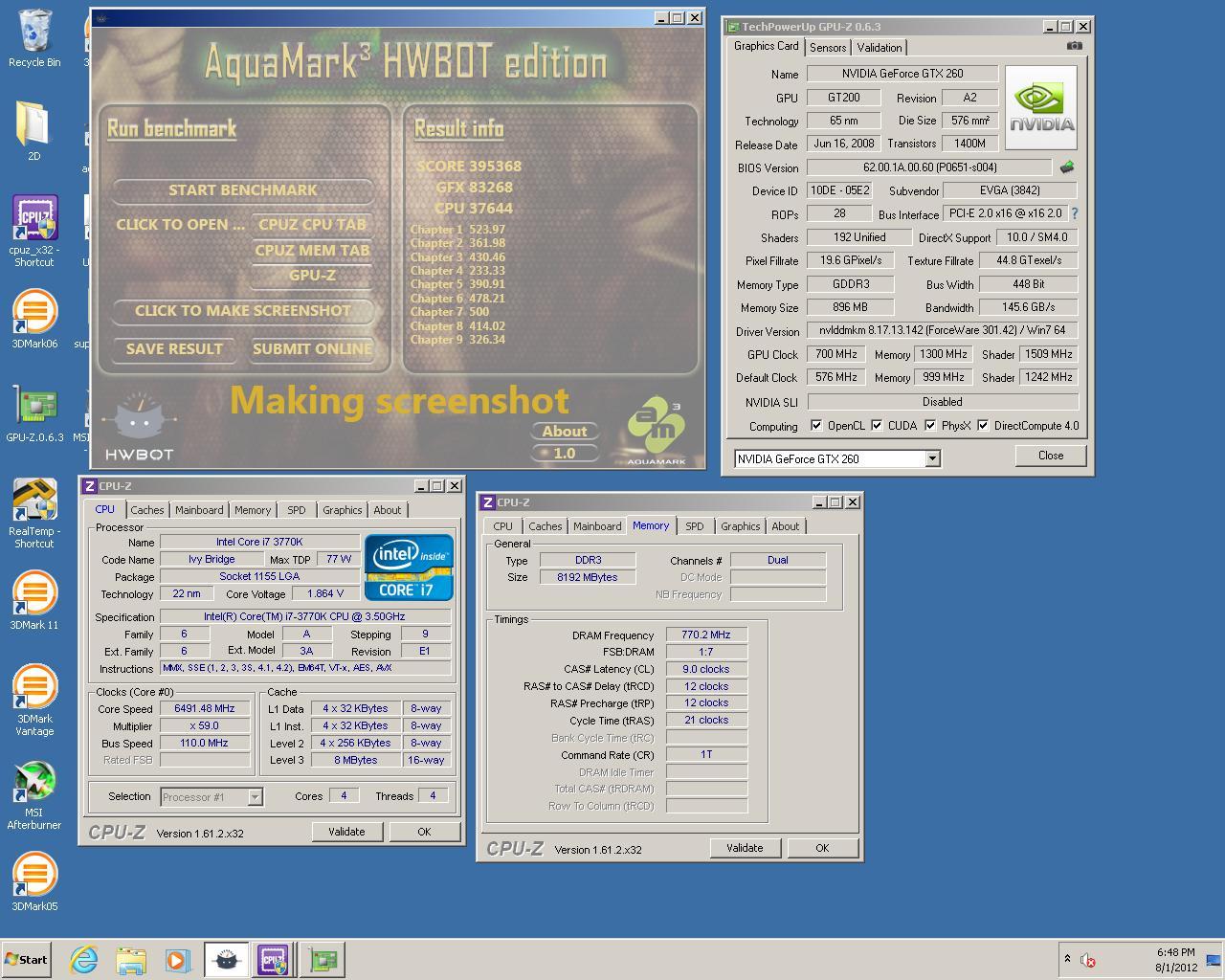
Task: Click the GPU-Z screenshot camera icon
Action: 1075,45
